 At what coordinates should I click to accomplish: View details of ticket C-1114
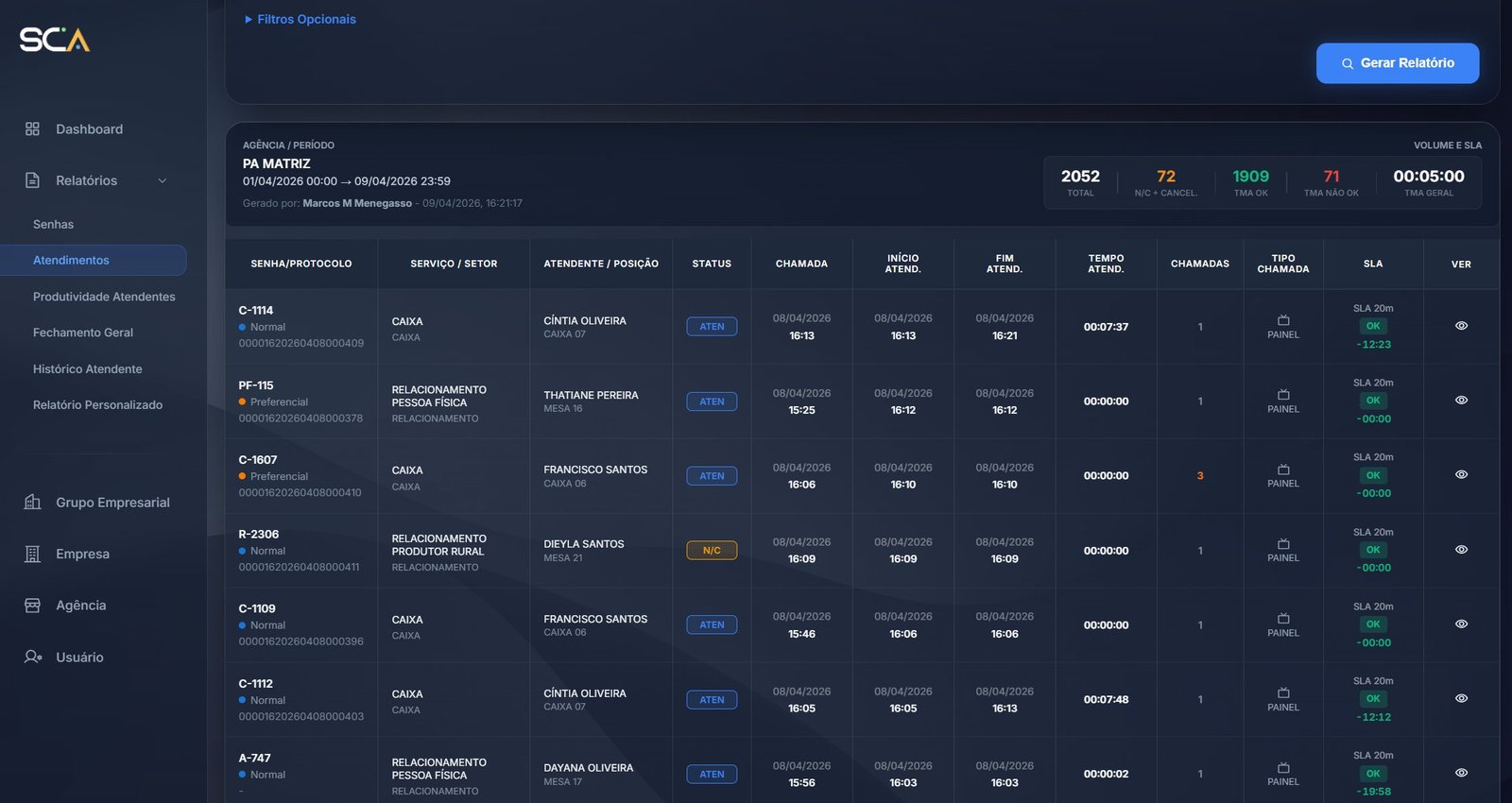(x=1461, y=326)
